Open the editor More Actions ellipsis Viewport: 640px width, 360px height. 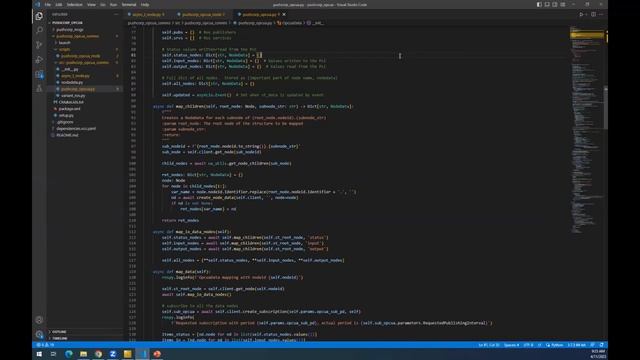[x=601, y=14]
